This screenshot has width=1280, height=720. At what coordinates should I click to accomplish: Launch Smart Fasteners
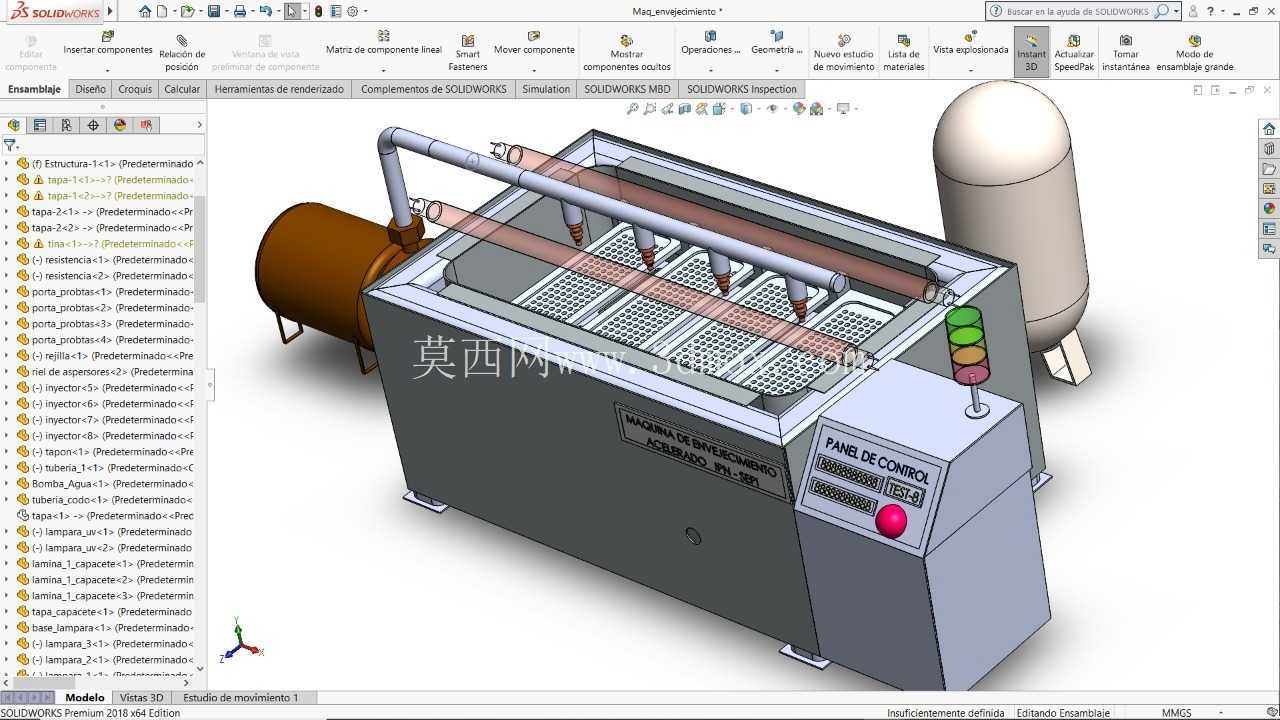click(x=468, y=53)
